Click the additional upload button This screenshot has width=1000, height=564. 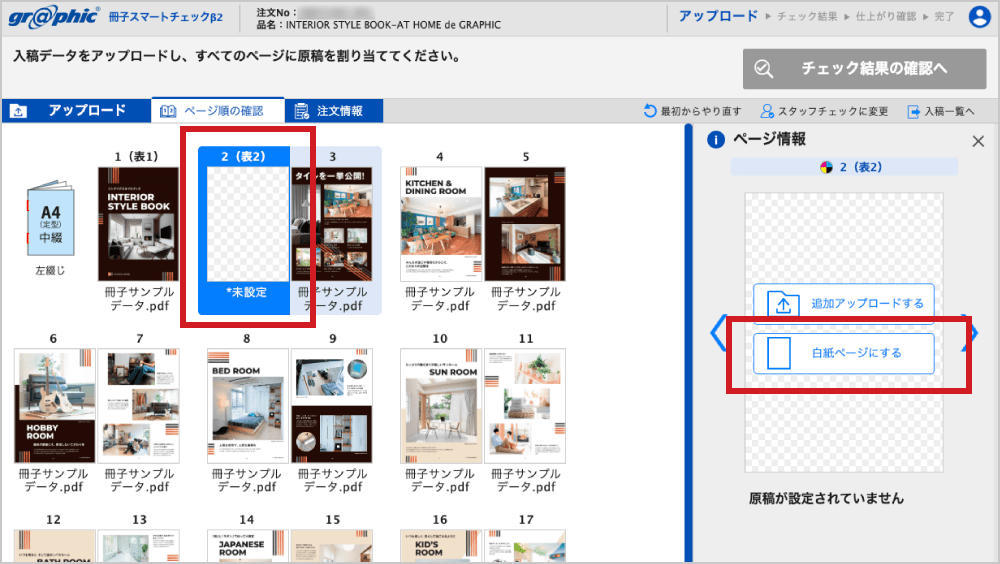(x=844, y=303)
